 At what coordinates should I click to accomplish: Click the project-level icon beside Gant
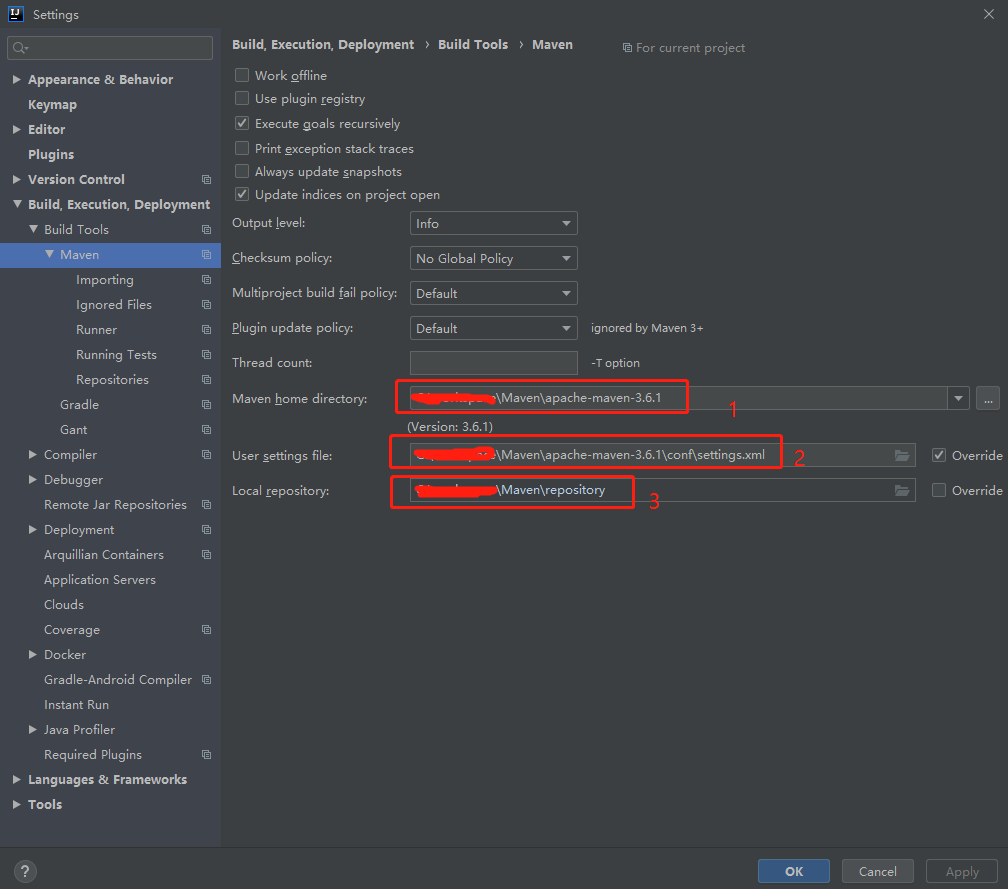pyautogui.click(x=206, y=429)
